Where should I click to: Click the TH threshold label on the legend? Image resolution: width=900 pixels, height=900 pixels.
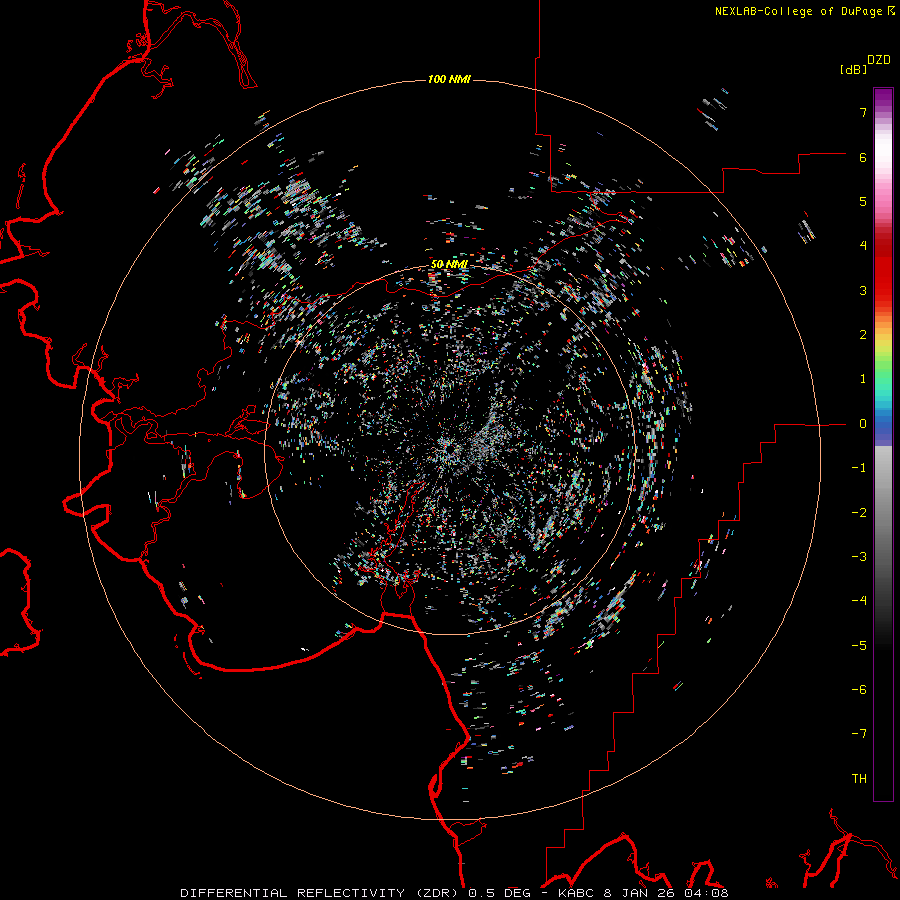tap(859, 779)
